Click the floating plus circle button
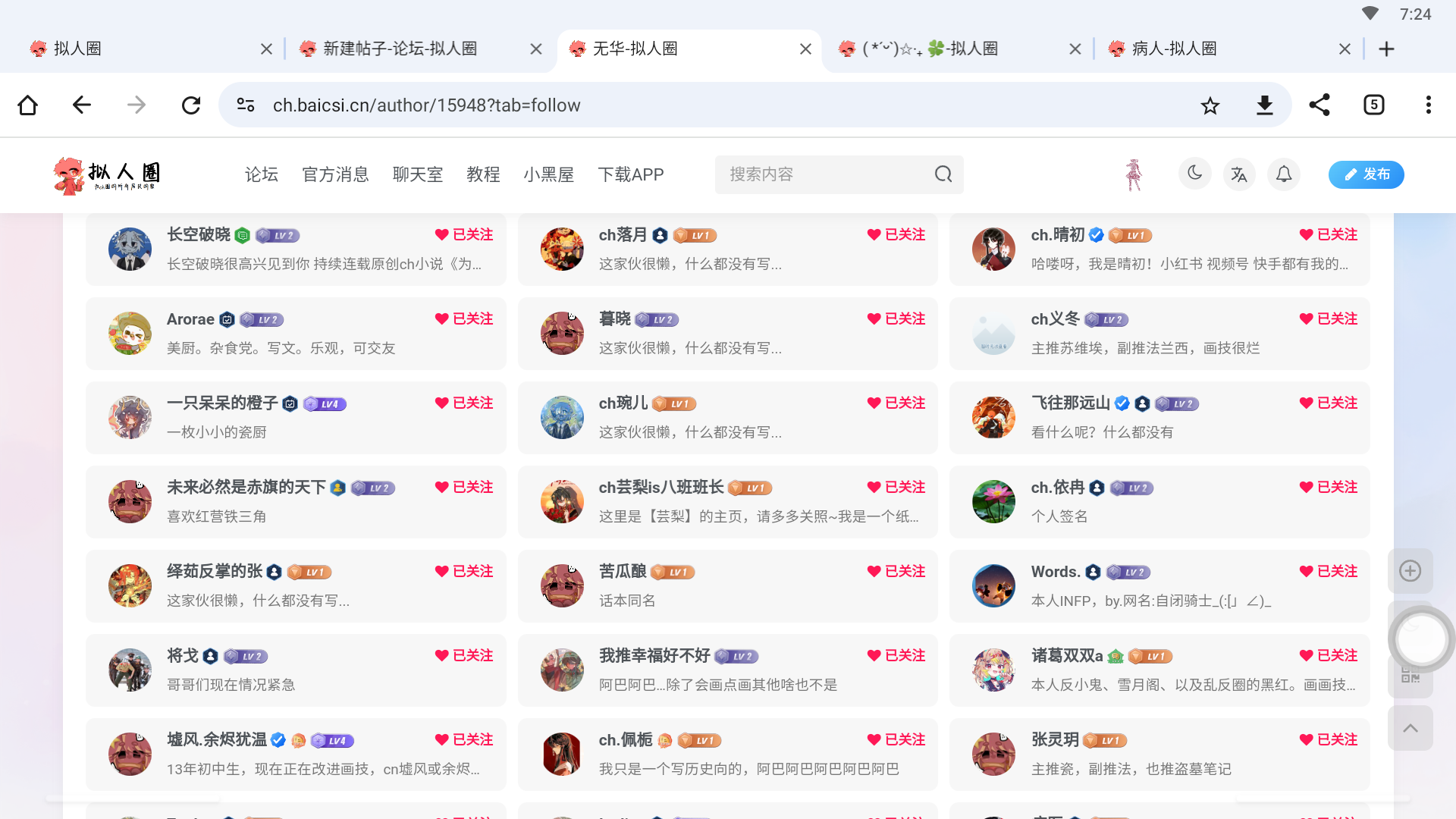This screenshot has width=1456, height=819. pos(1410,571)
